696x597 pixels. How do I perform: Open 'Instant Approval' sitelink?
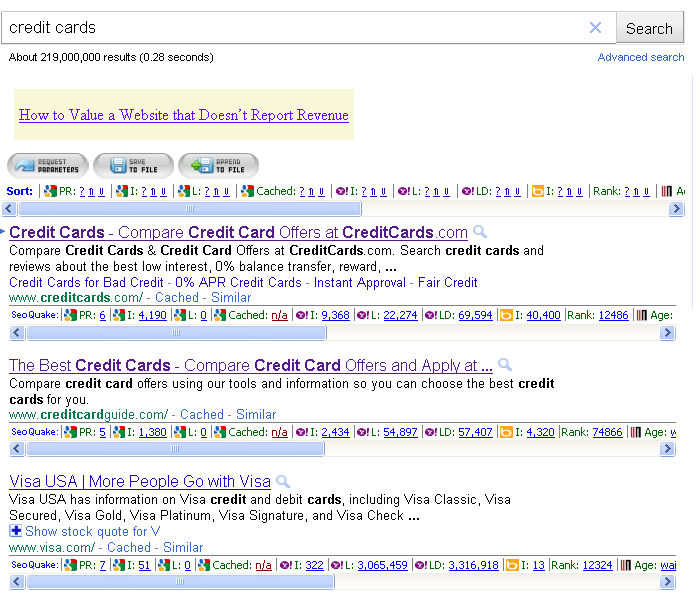point(360,282)
